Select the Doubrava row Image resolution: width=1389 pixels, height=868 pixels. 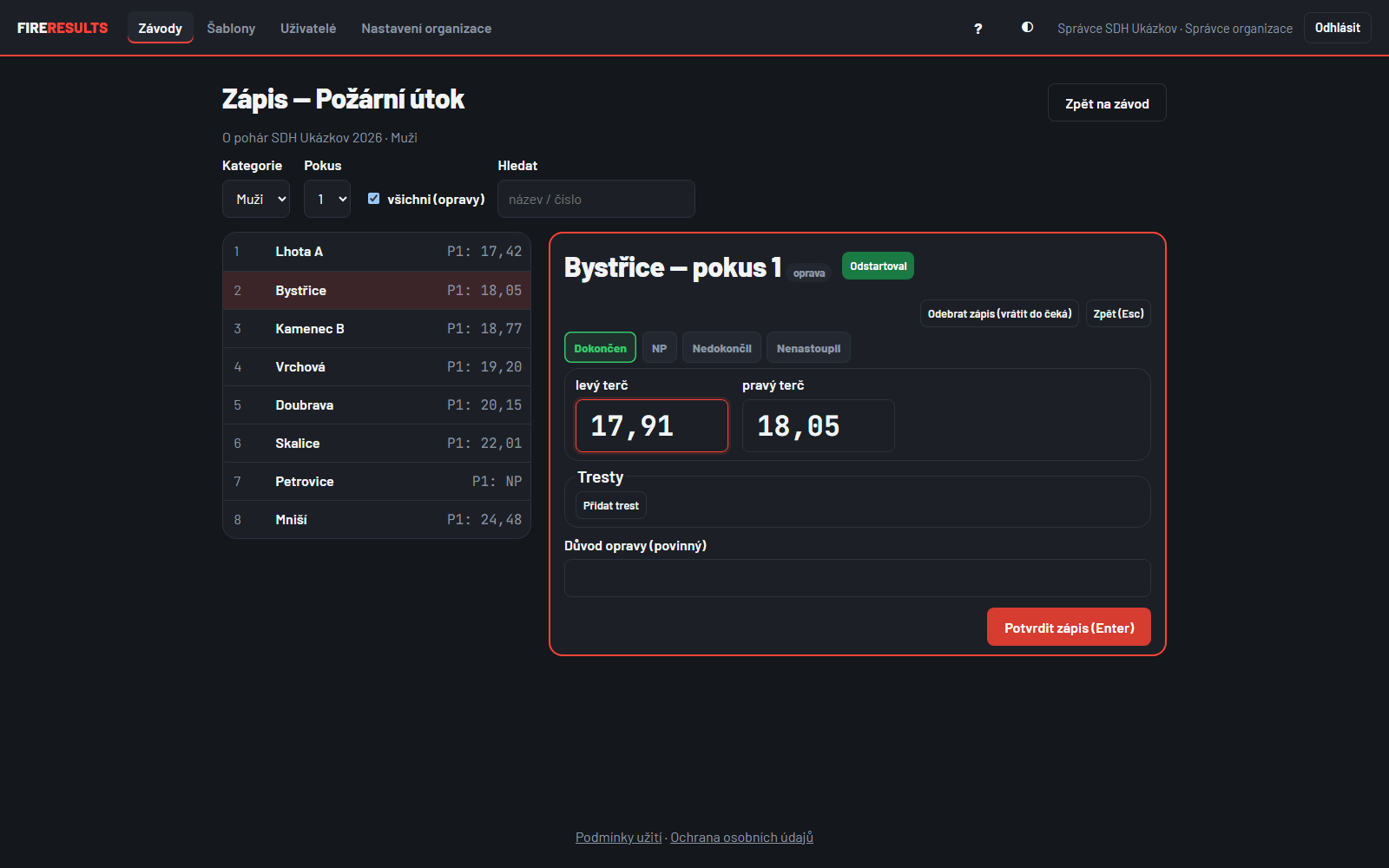377,404
